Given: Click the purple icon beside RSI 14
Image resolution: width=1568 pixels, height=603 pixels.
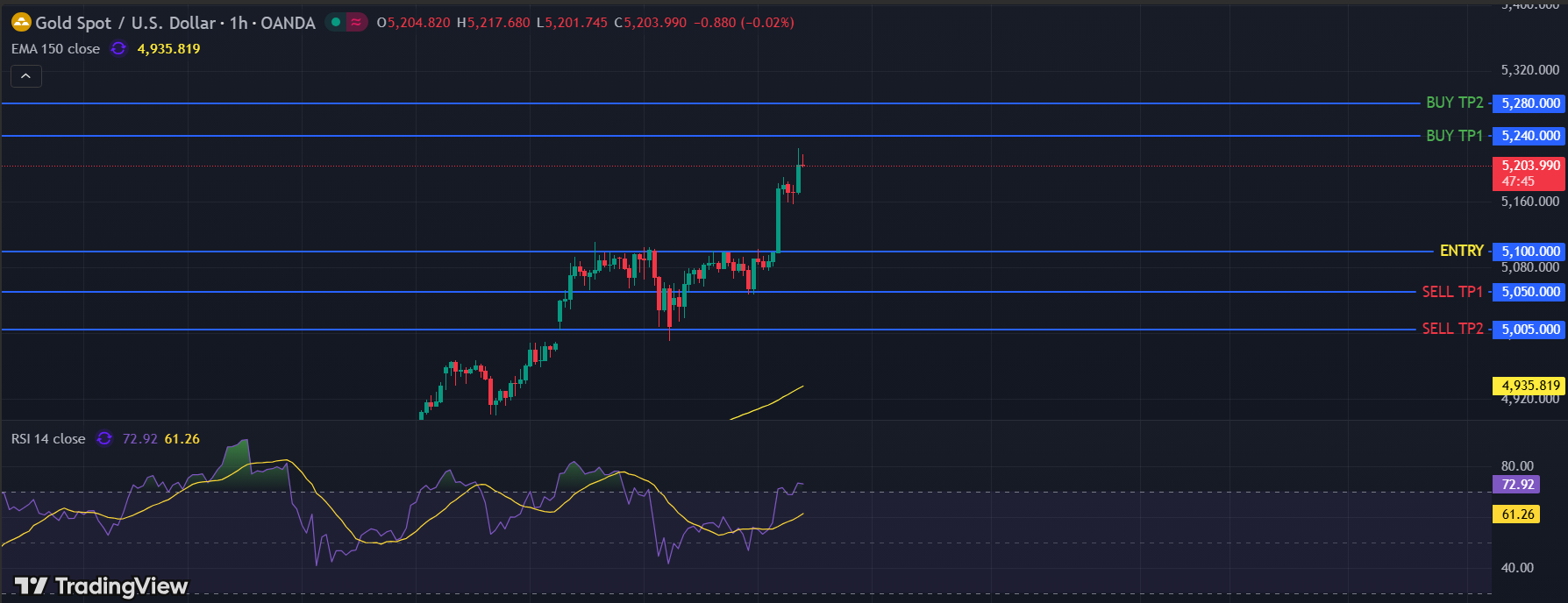Looking at the screenshot, I should click(x=104, y=438).
